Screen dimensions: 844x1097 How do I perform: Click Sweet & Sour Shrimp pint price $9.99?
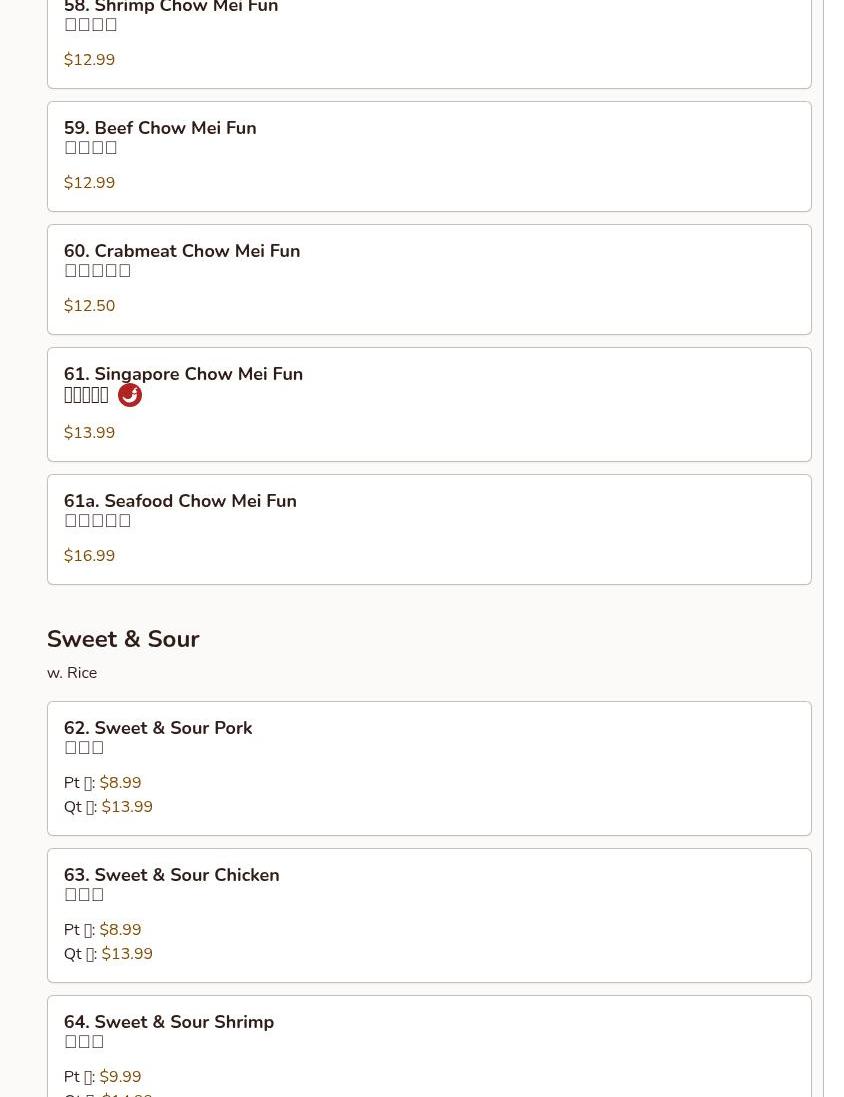pos(120,1077)
